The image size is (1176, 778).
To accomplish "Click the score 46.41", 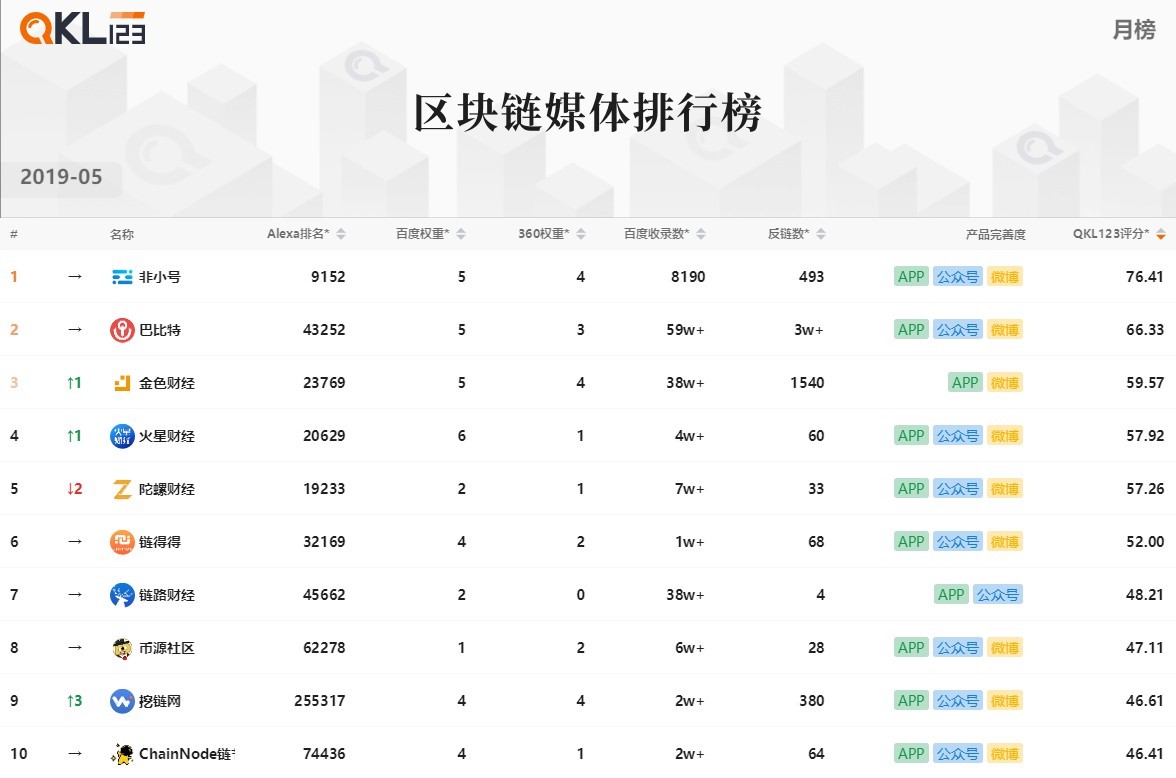I will (1144, 754).
